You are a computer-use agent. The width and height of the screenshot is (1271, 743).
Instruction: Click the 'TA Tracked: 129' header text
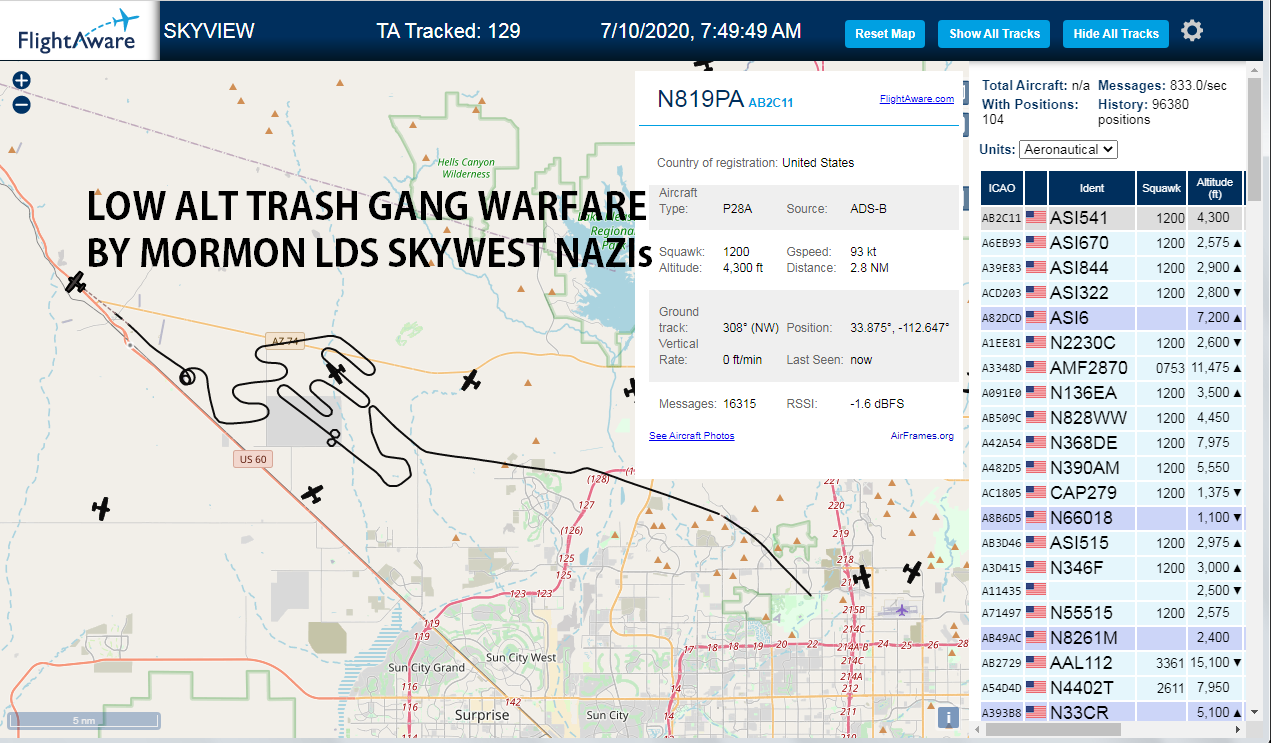click(x=448, y=31)
